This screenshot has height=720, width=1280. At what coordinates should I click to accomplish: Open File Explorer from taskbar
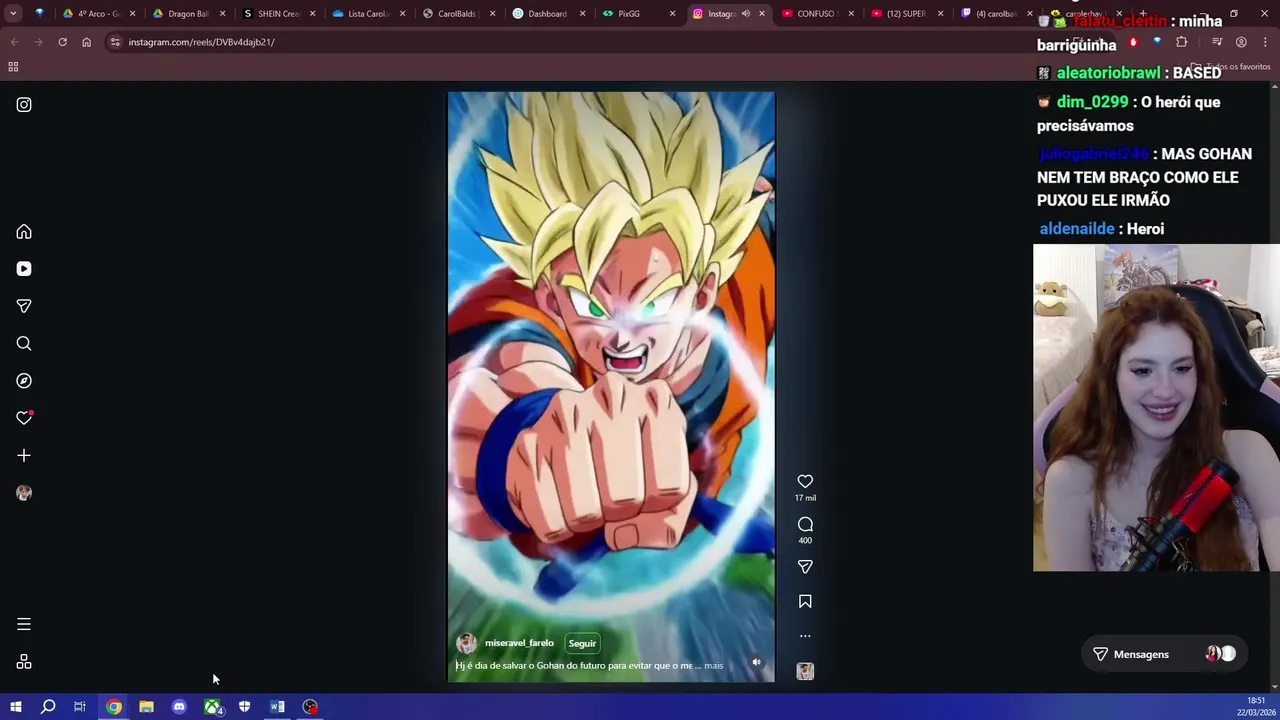146,707
